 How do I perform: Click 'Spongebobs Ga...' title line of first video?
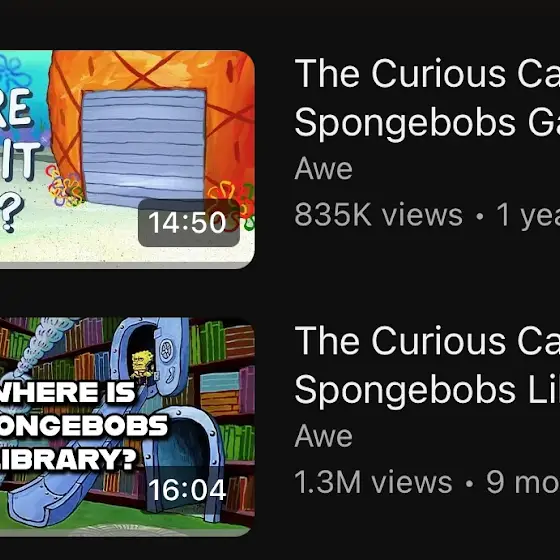[427, 122]
